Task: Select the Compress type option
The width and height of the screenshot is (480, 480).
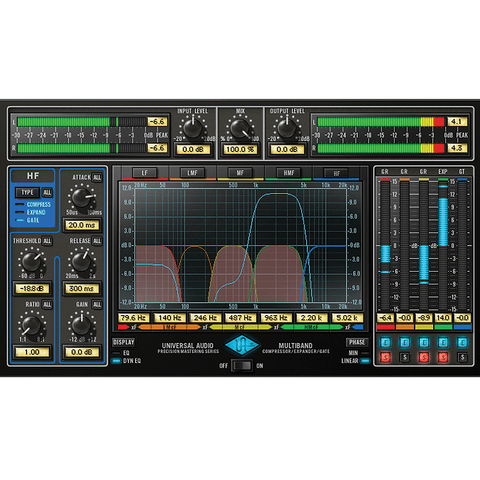Action: pos(33,204)
